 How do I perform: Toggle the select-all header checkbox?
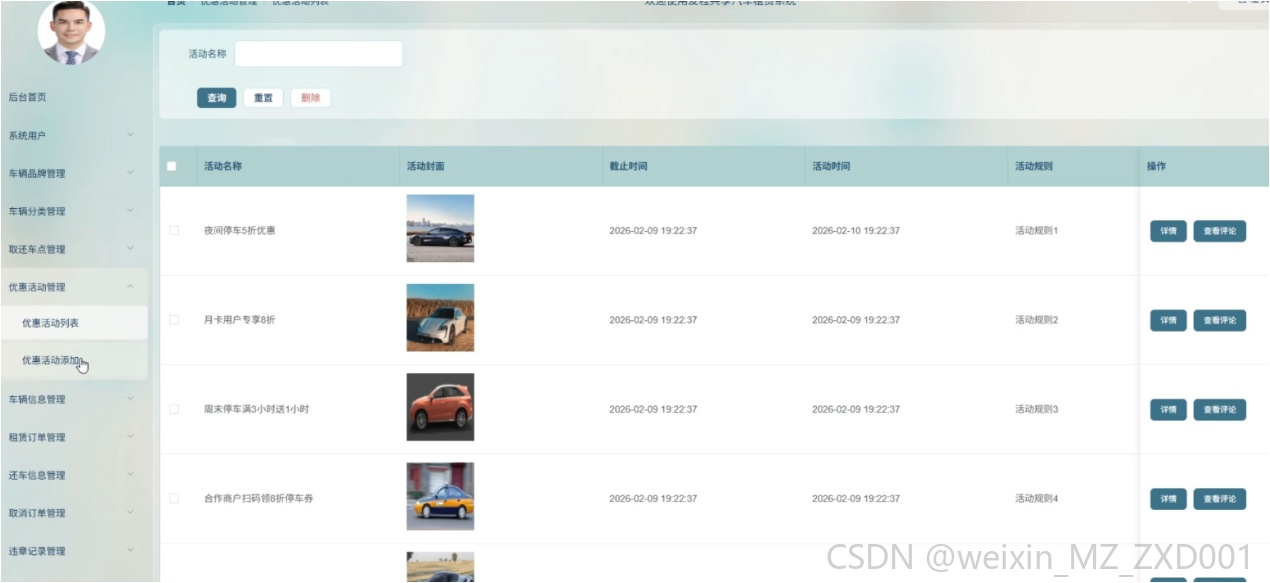172,166
